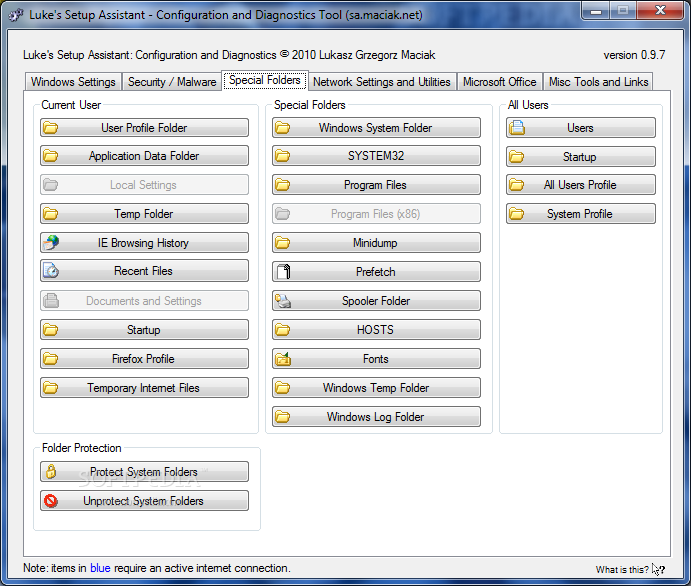Click the folder icon on Windows Log Folder
691x586 pixels.
tap(282, 417)
